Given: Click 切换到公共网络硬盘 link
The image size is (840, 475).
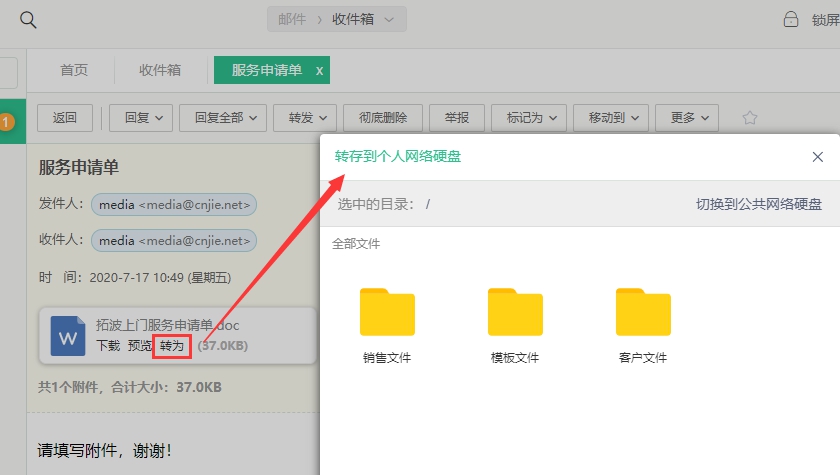Looking at the screenshot, I should tap(758, 204).
